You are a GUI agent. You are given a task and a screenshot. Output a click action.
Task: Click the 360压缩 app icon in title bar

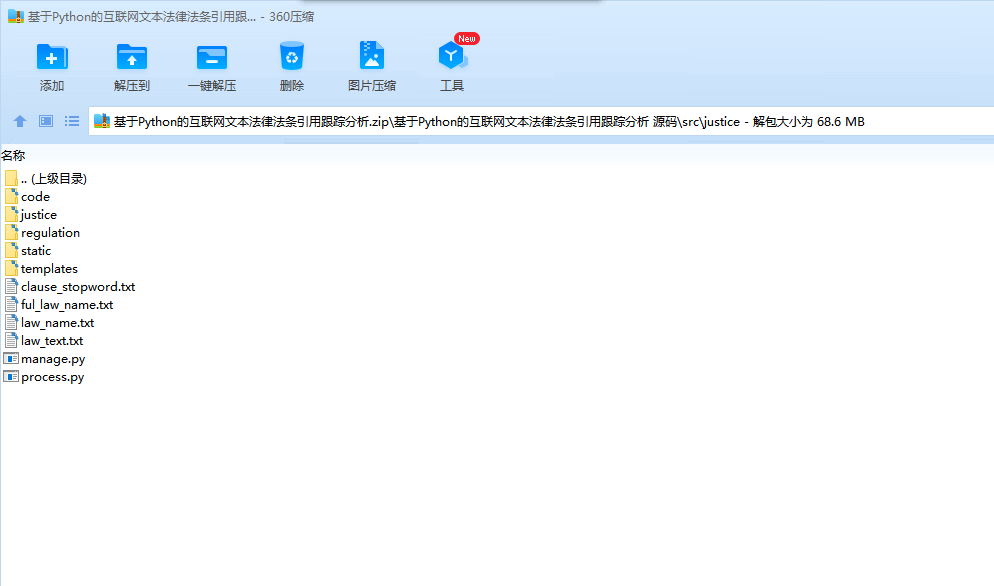click(x=16, y=16)
